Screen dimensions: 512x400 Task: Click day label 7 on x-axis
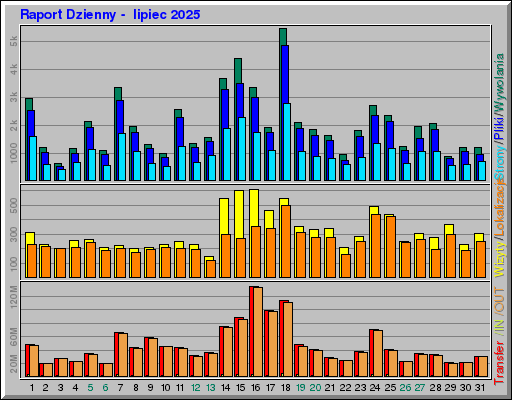click(x=120, y=388)
